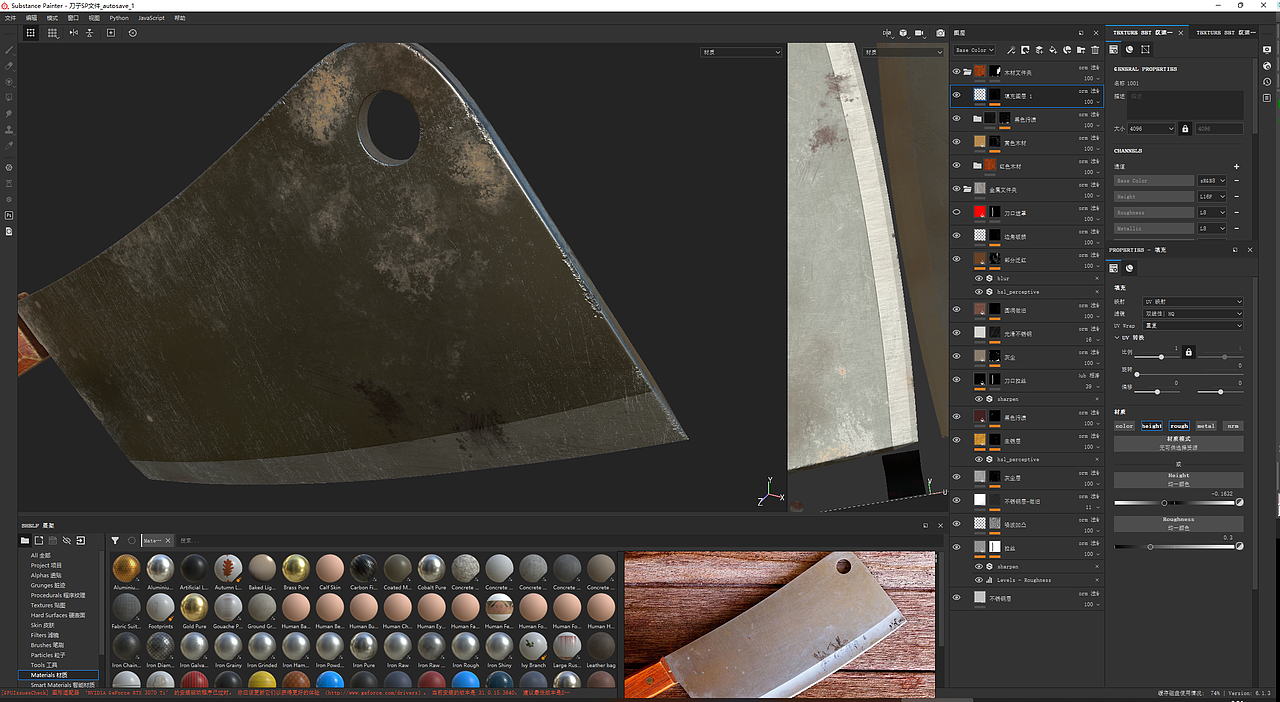Image resolution: width=1280 pixels, height=702 pixels.
Task: Toggle the metal channel button
Action: pyautogui.click(x=1206, y=426)
